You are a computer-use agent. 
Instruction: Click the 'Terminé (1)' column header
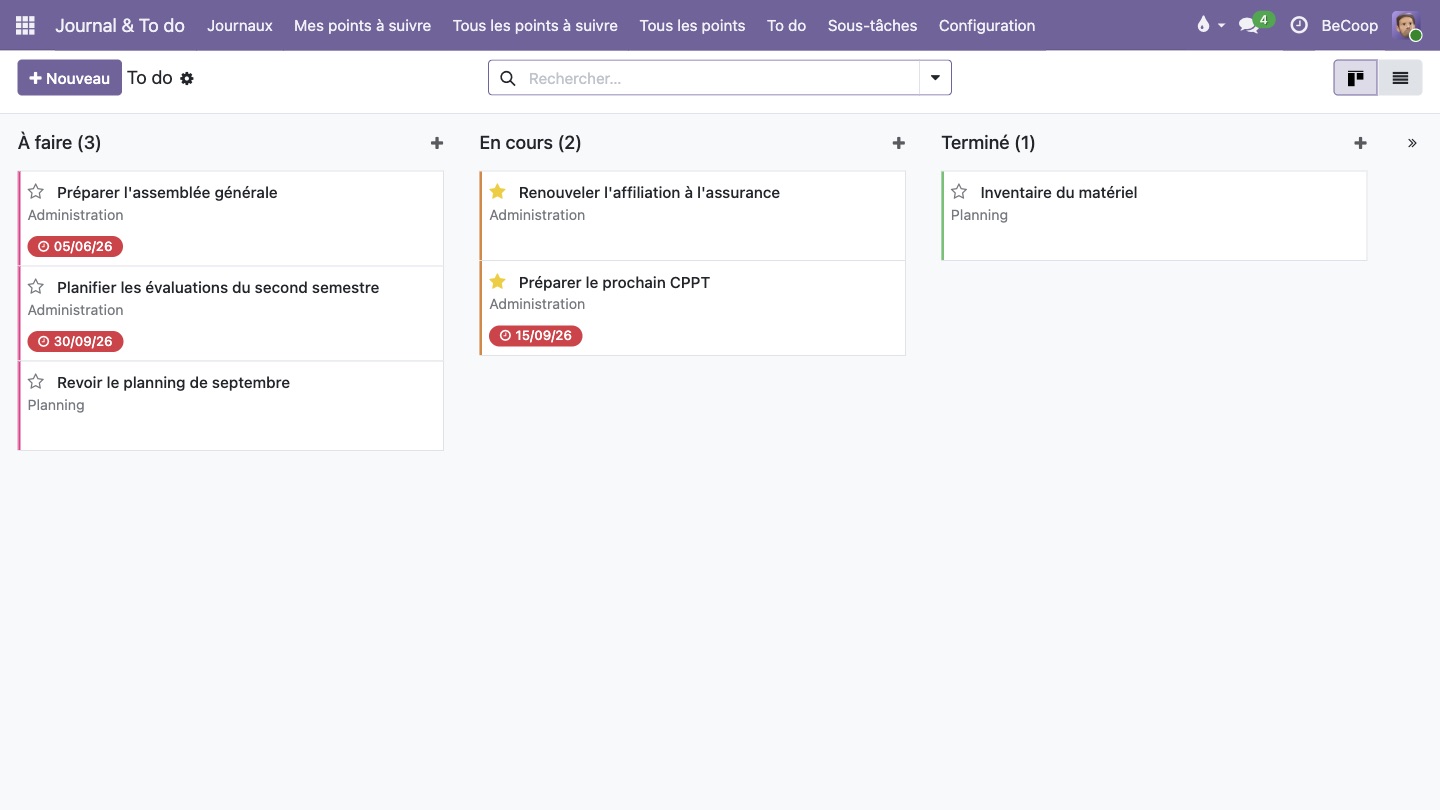click(988, 143)
